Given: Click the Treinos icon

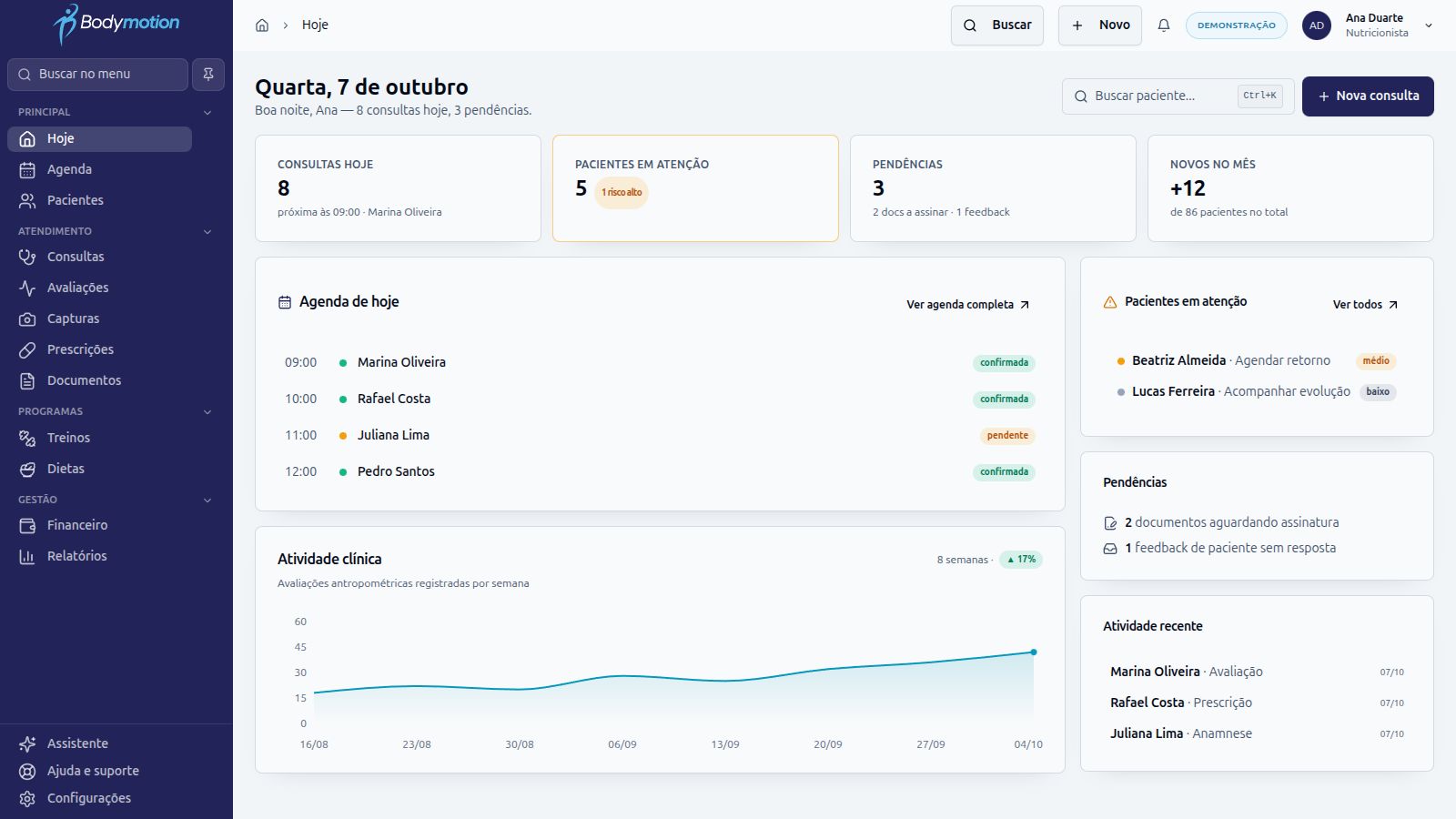Looking at the screenshot, I should click(x=27, y=439).
